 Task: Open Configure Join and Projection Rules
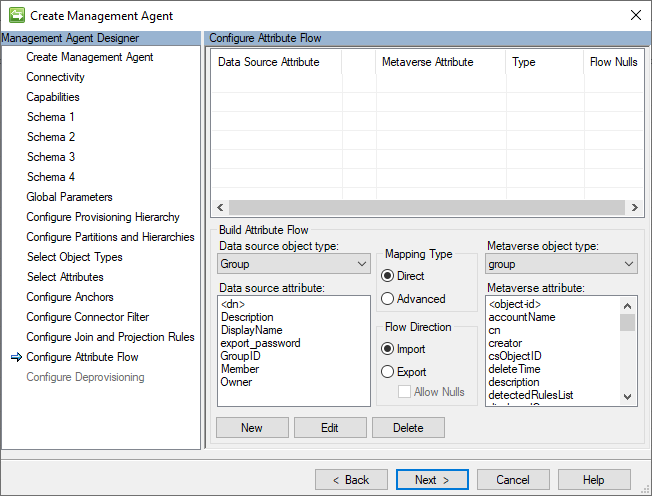point(110,337)
